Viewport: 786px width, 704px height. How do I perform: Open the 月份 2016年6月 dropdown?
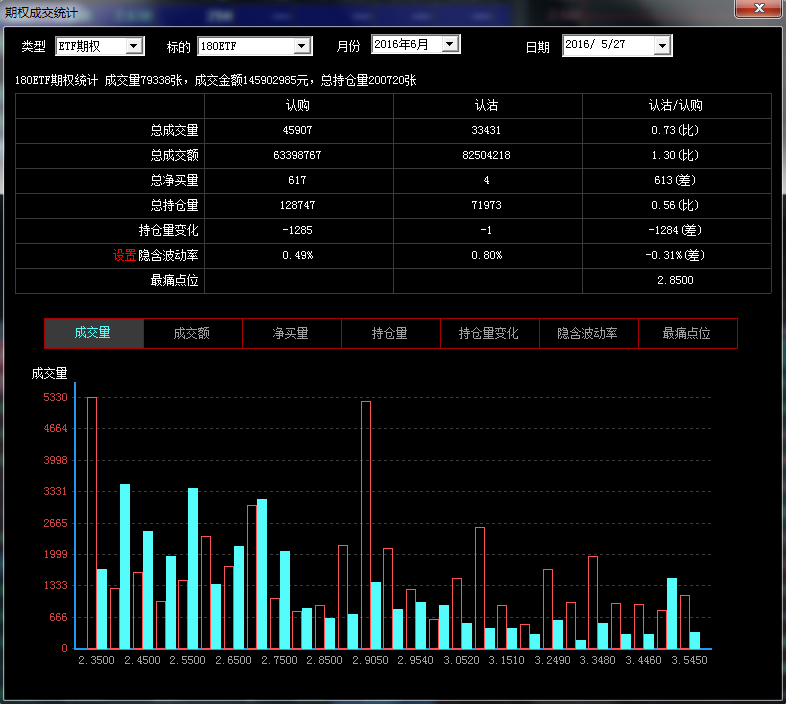tap(450, 44)
